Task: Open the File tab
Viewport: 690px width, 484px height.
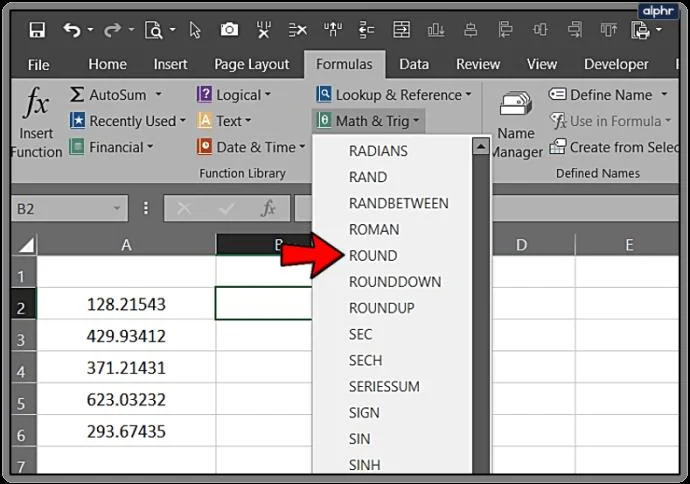Action: point(38,65)
